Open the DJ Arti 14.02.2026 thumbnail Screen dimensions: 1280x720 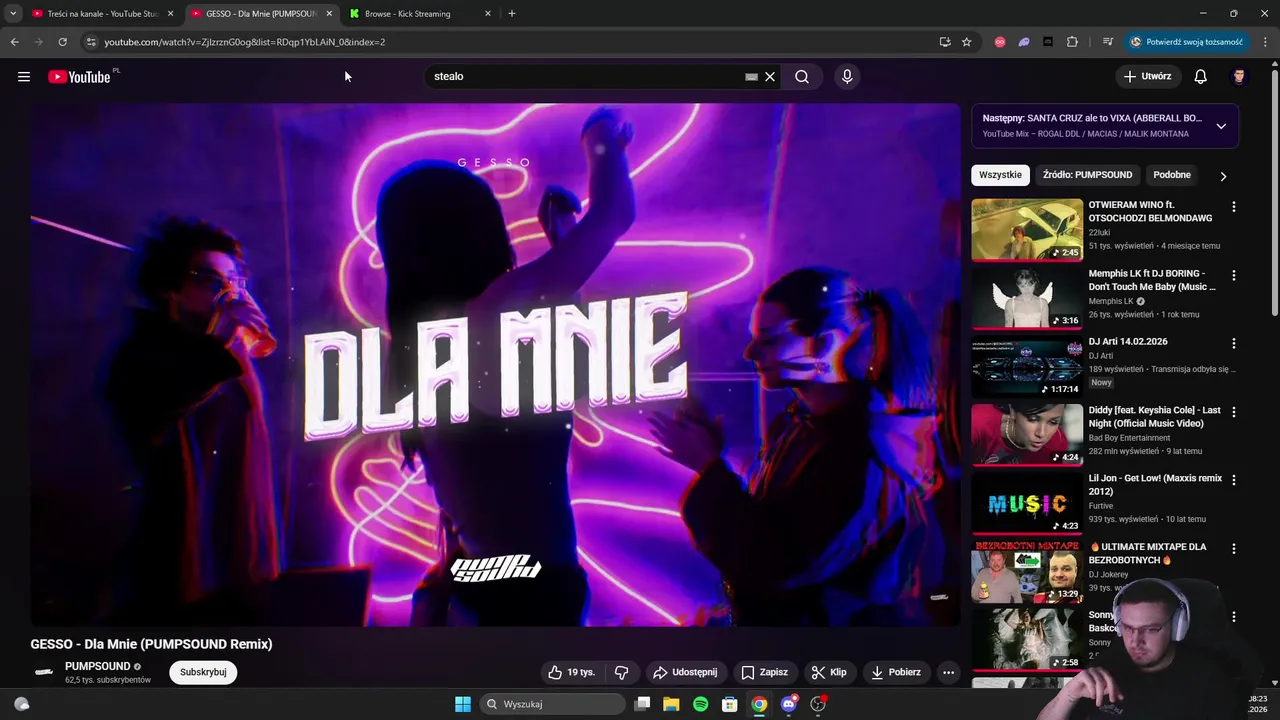click(1027, 366)
